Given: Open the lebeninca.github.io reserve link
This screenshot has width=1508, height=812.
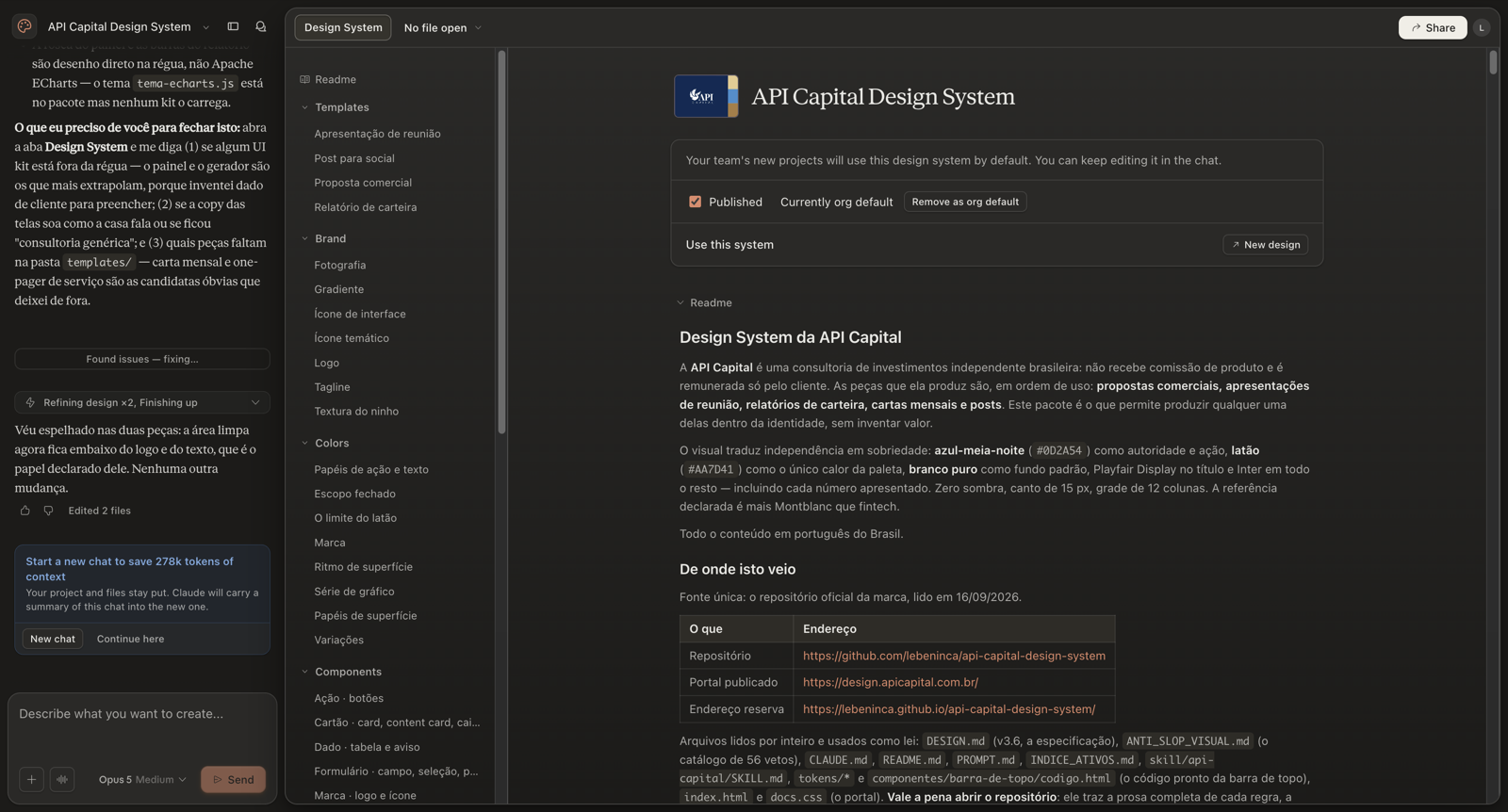Looking at the screenshot, I should pos(949,708).
